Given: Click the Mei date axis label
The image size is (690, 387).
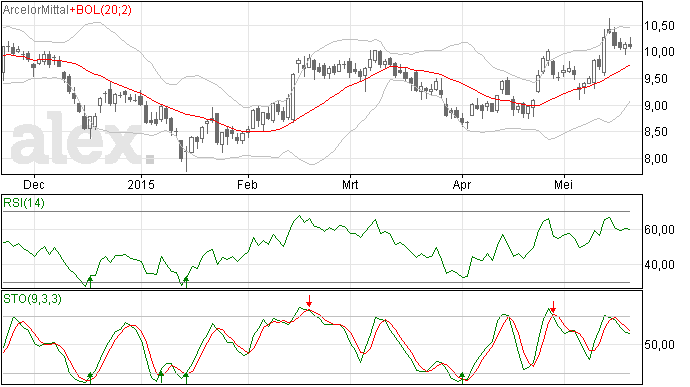Looking at the screenshot, I should tap(564, 184).
